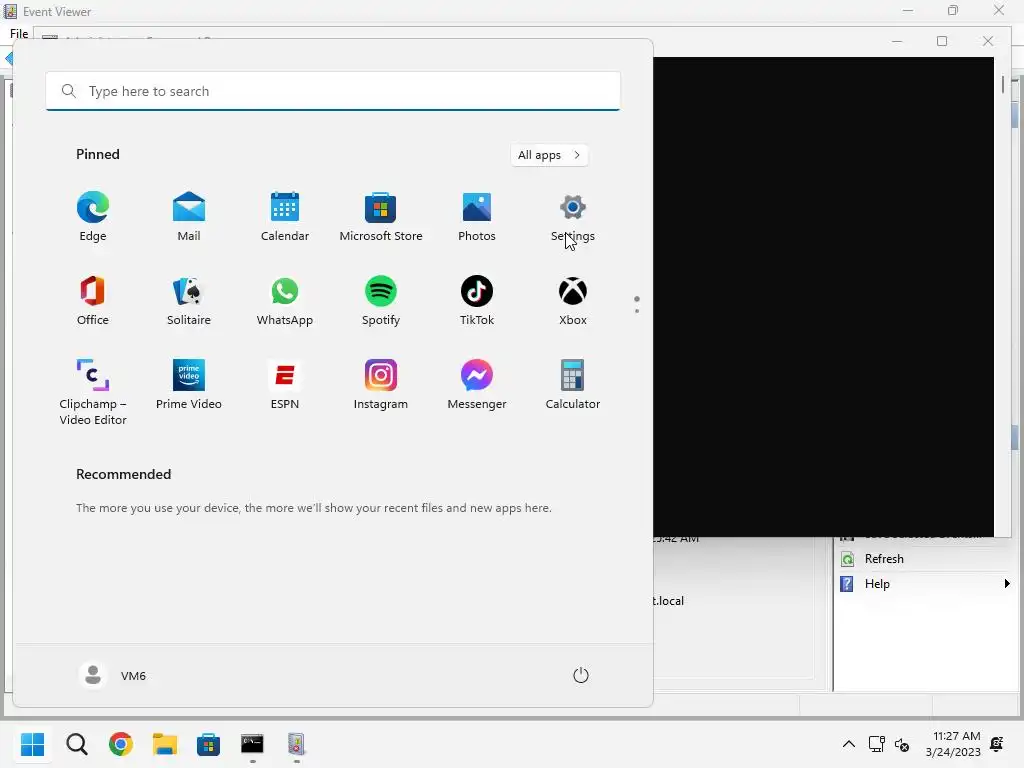The width and height of the screenshot is (1024, 768).
Task: Click the Windows Start button on taskbar
Action: (x=33, y=744)
